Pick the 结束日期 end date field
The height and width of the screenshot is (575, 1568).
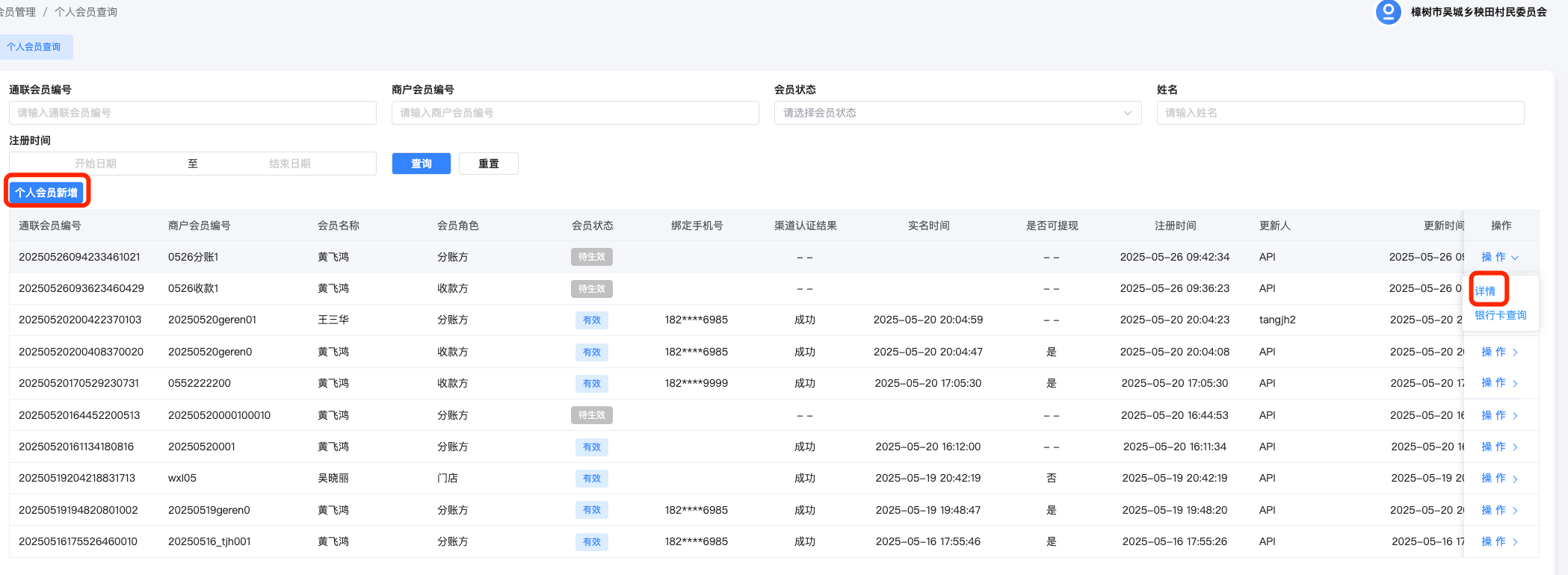tap(290, 164)
